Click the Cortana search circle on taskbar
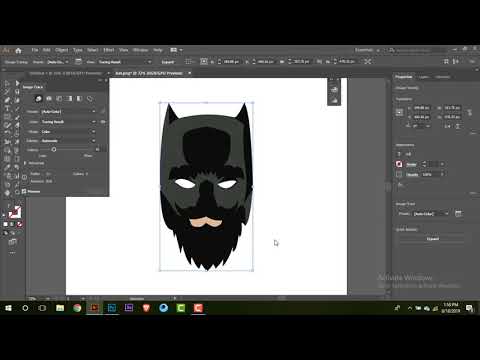 [x=25, y=308]
